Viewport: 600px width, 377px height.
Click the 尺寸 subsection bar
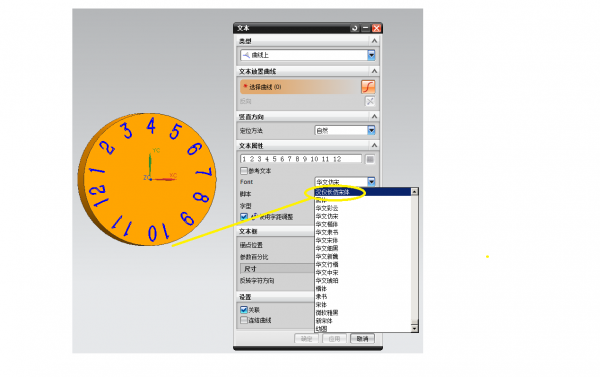click(x=277, y=269)
